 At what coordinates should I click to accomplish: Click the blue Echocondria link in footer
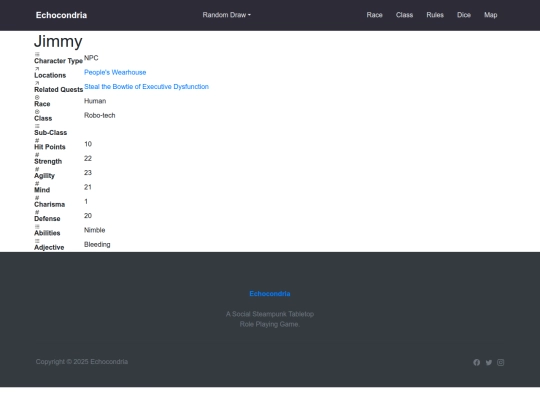[x=270, y=294]
